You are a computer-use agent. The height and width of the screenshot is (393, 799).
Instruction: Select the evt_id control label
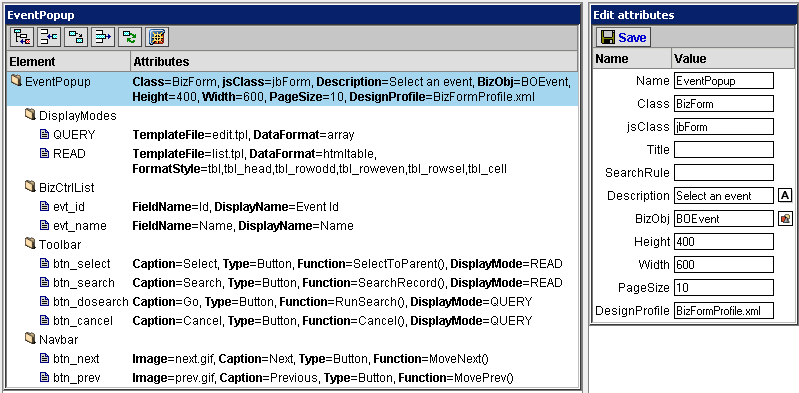pos(69,207)
